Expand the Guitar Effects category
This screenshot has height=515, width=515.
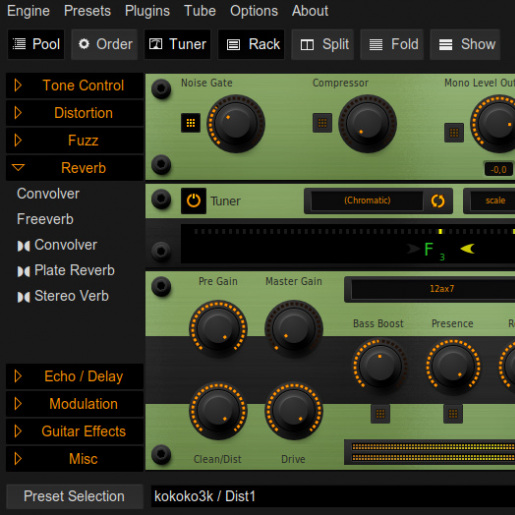pos(75,431)
